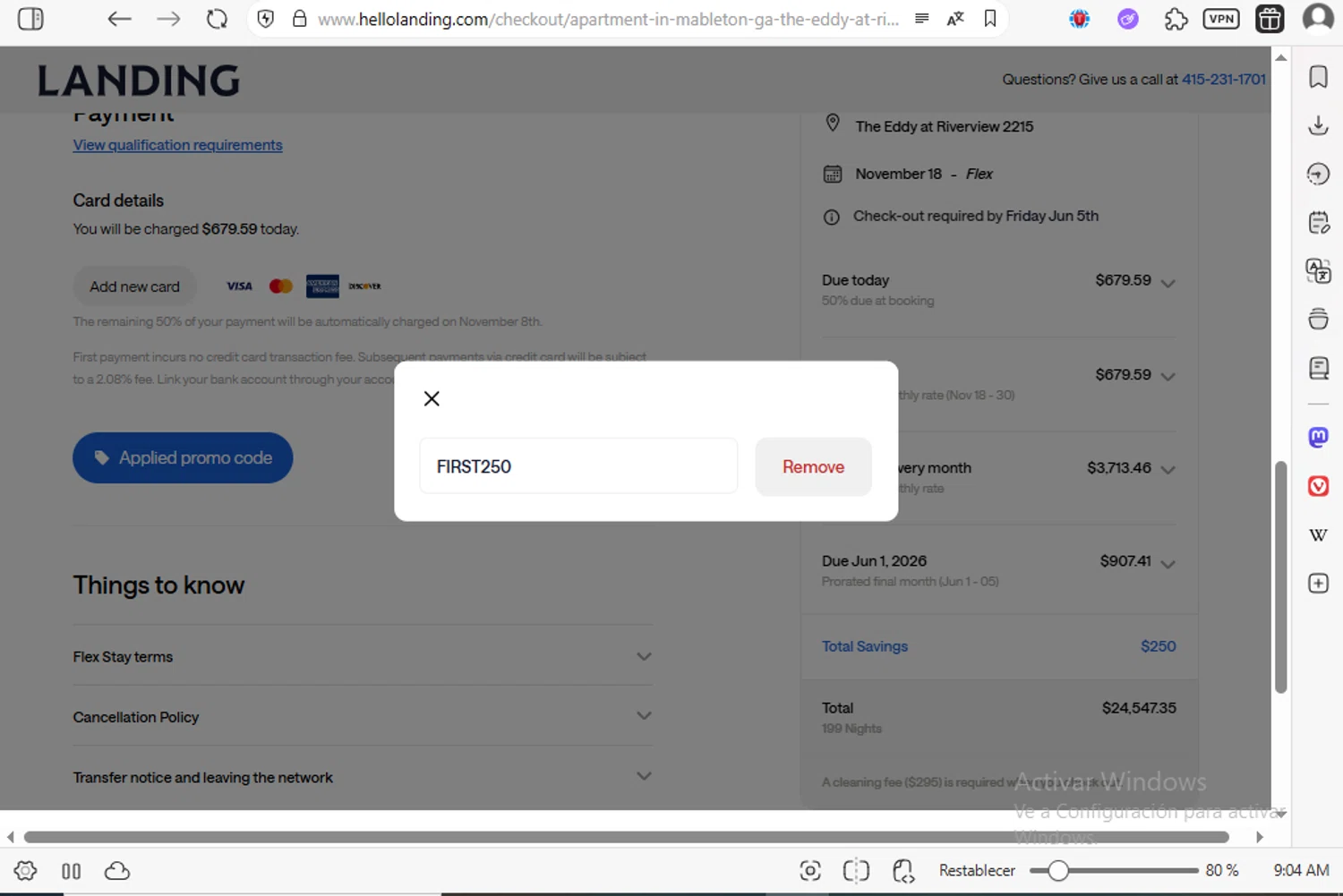Close the promo code dialog
This screenshot has width=1343, height=896.
pos(432,398)
